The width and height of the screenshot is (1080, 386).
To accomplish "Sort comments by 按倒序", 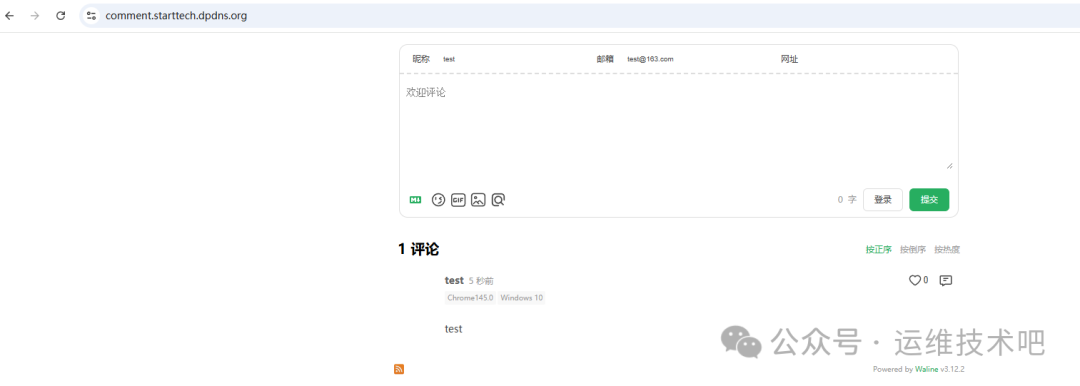I will [x=913, y=250].
